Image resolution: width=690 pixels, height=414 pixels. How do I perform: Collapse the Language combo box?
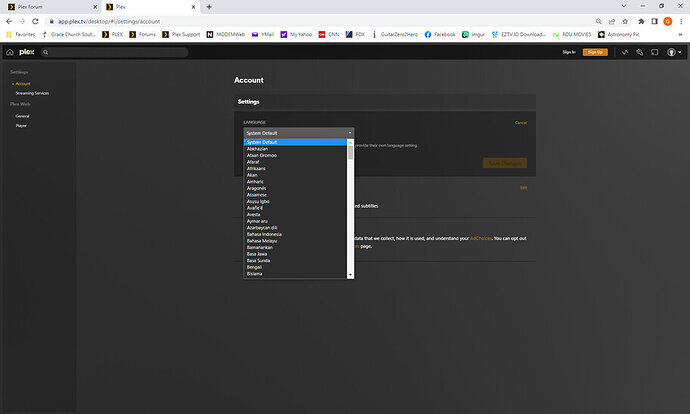(299, 133)
